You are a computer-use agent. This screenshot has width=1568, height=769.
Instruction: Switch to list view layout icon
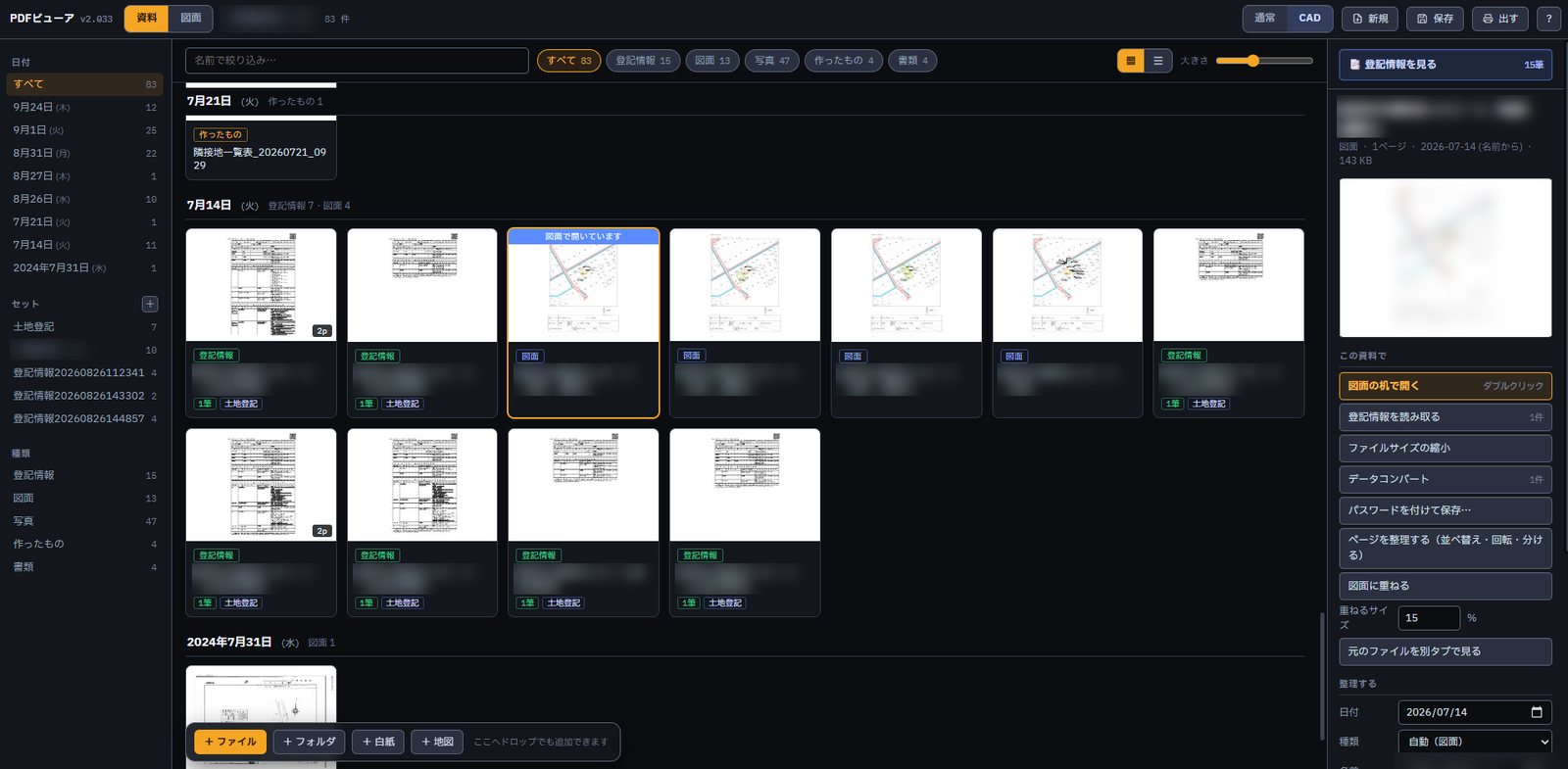click(1158, 61)
